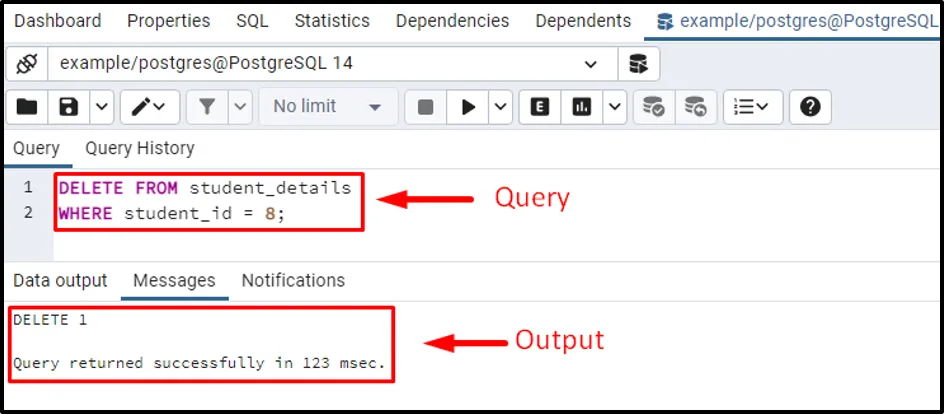Expand execute options dropdown arrow
The image size is (944, 414).
[500, 107]
